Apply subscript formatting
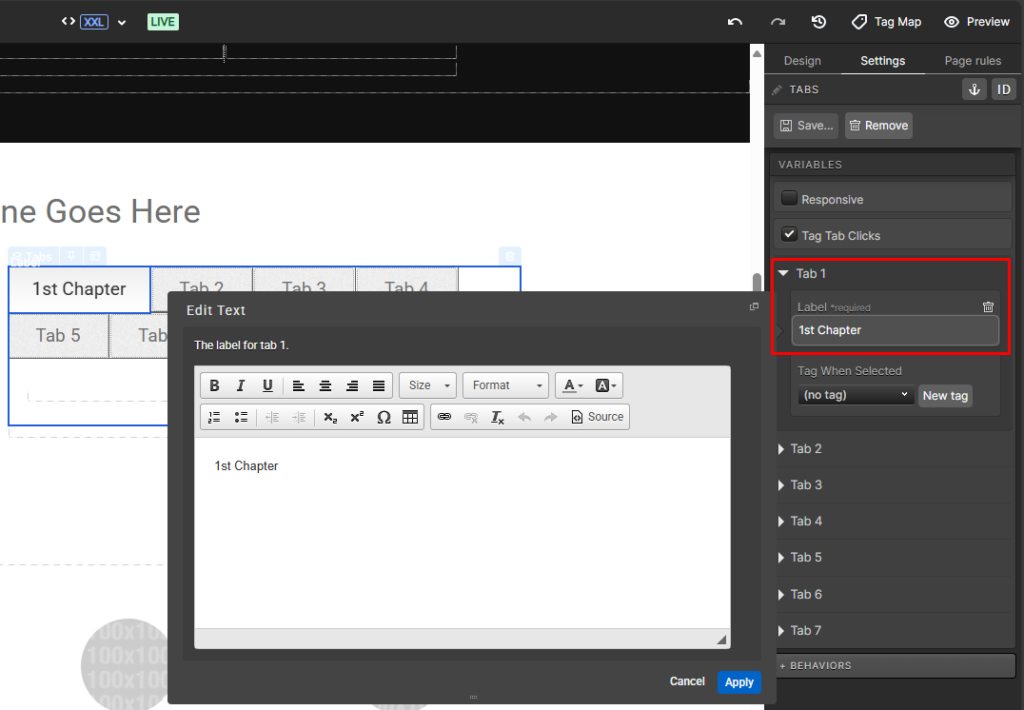1024x710 pixels. 330,417
